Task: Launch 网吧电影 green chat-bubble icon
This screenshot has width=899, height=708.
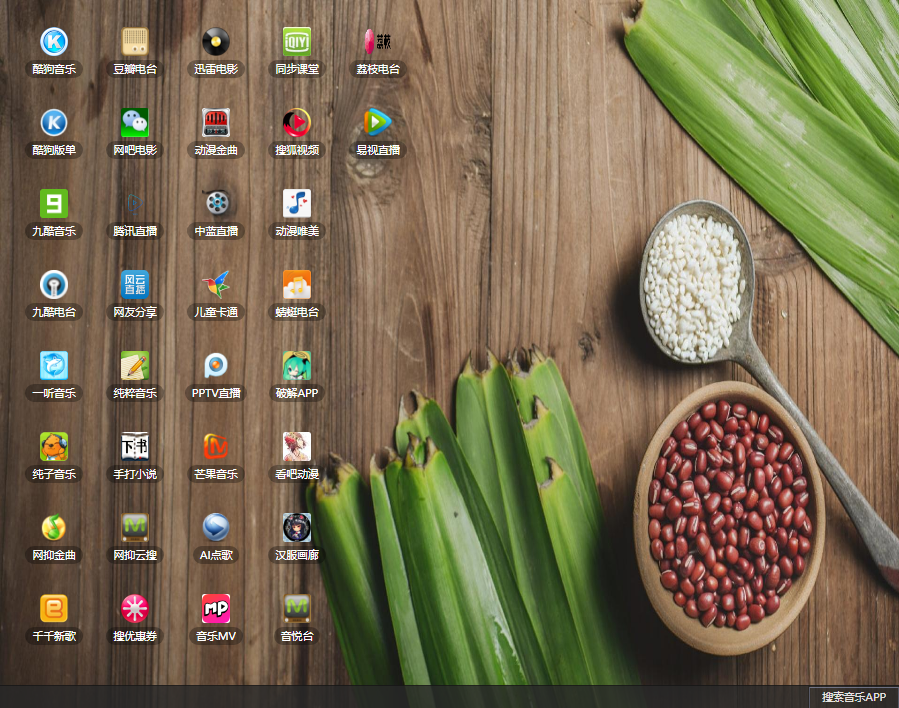Action: coord(135,123)
